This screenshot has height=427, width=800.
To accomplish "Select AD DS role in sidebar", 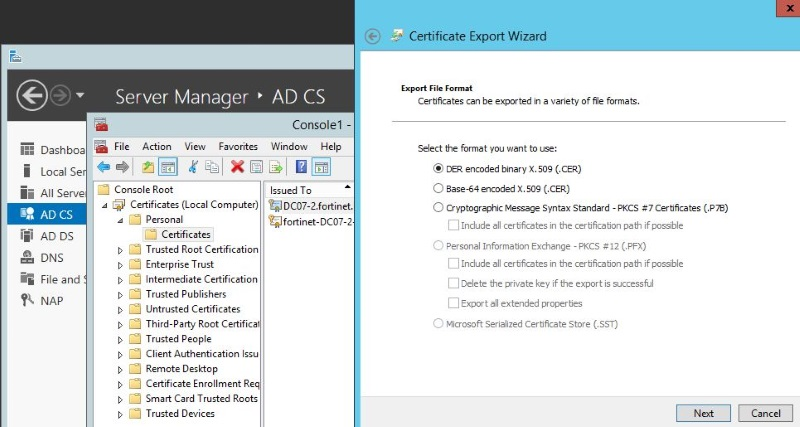I will click(x=47, y=236).
